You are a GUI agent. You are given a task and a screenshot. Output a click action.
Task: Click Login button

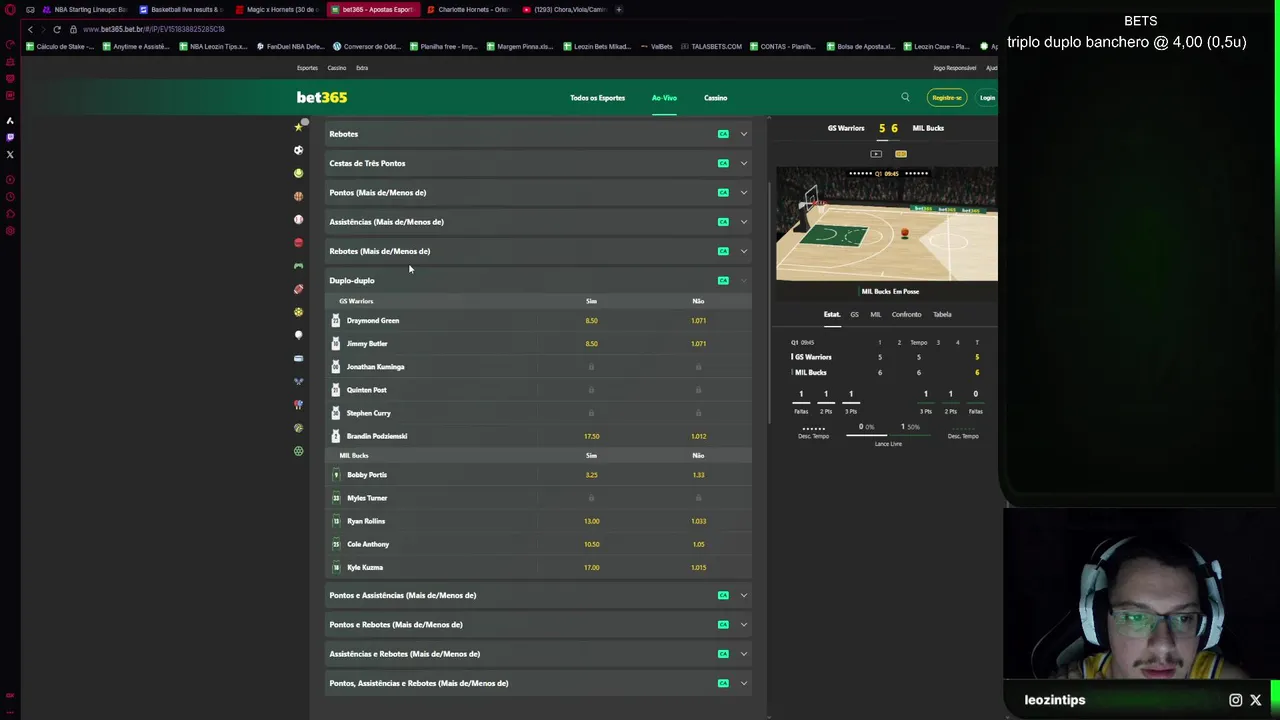(987, 98)
